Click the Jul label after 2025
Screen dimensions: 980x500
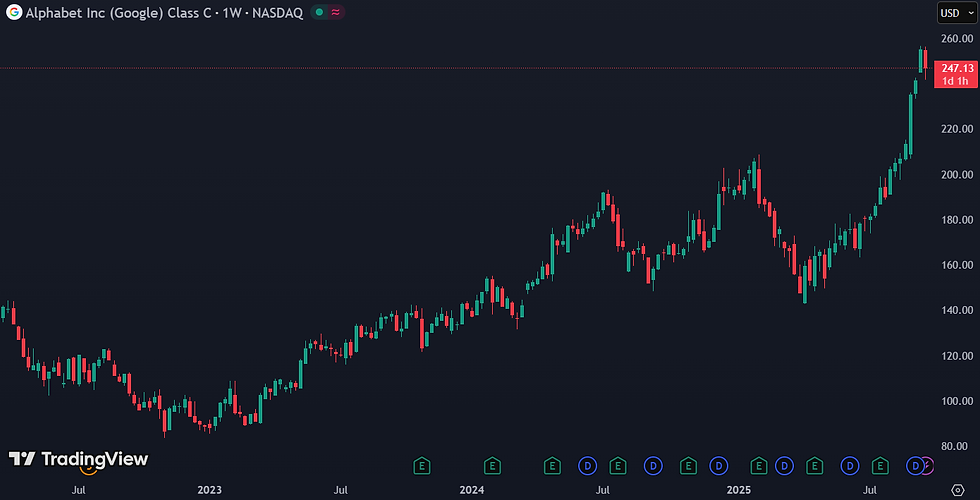869,489
